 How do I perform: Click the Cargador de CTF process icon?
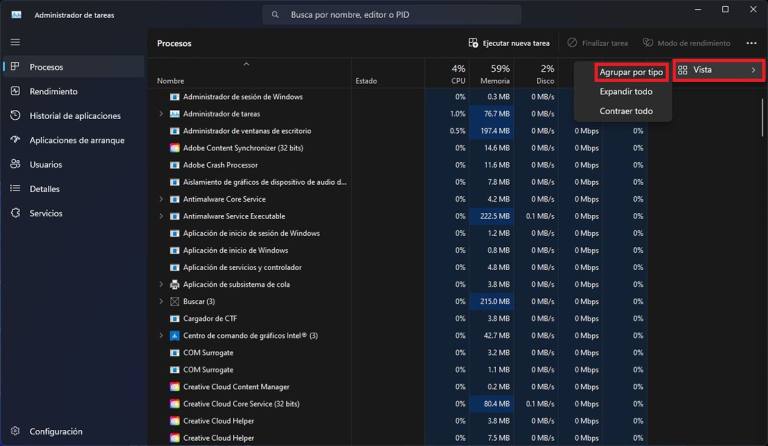coord(174,319)
